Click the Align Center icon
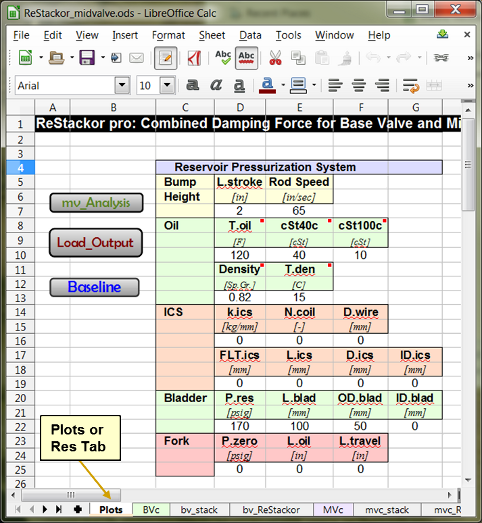The image size is (482, 523). pyautogui.click(x=359, y=85)
